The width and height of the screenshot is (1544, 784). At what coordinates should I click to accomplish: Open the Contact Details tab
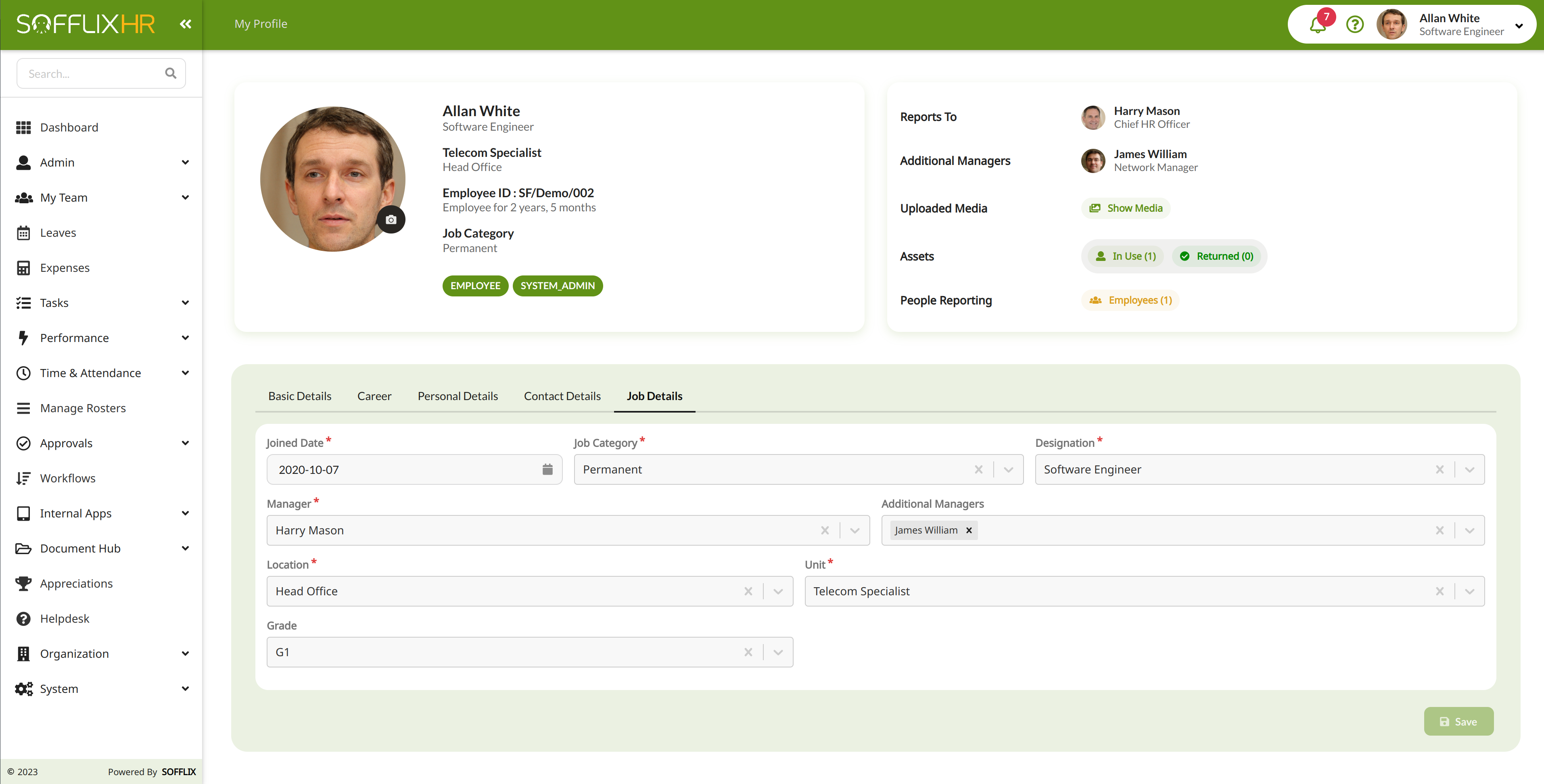[x=562, y=396]
